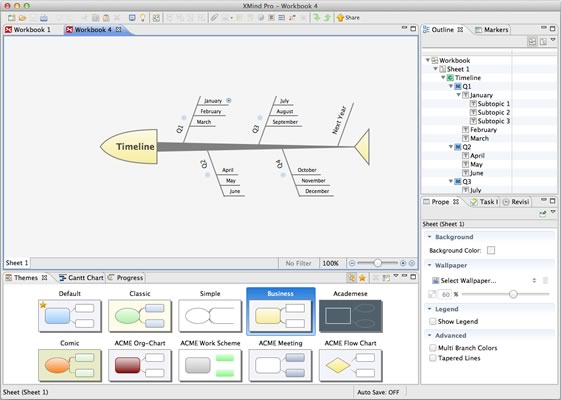The image size is (561, 400).
Task: Collapse the Background section in Properties
Action: tap(429, 237)
